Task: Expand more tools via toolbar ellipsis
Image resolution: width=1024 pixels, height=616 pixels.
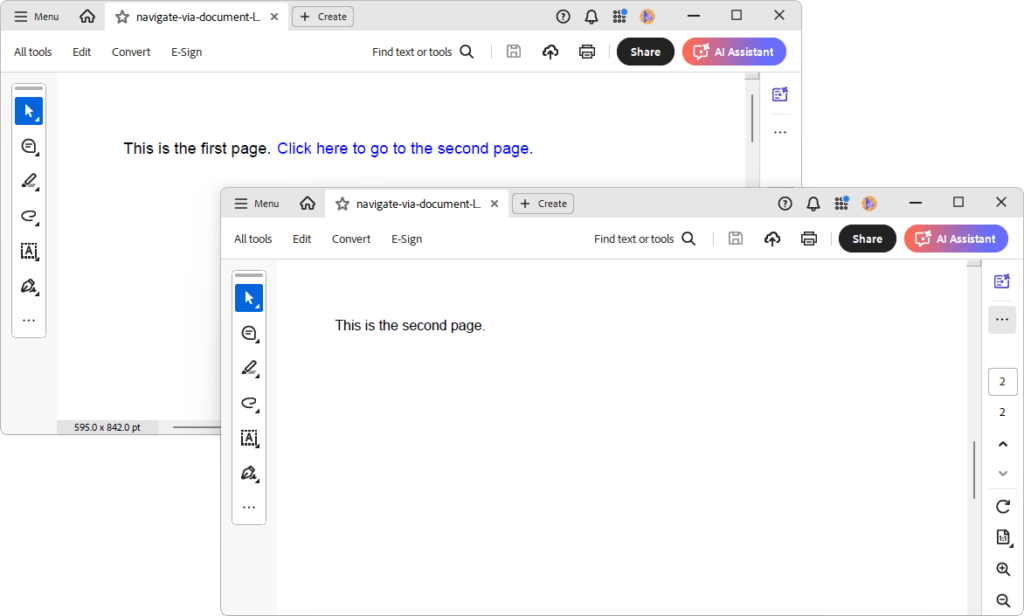Action: 249,507
